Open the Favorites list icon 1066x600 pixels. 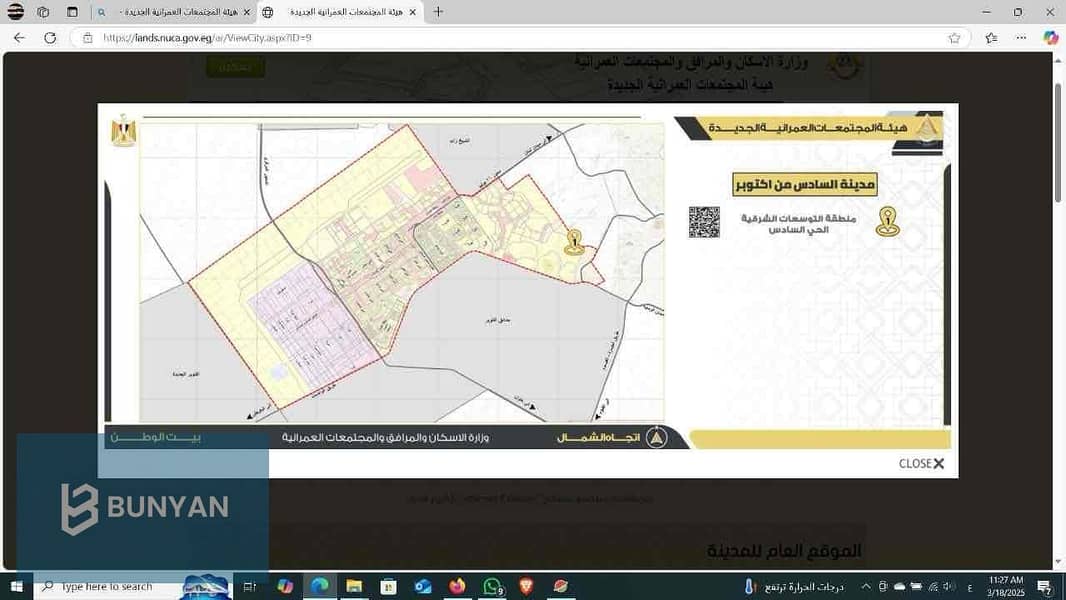(991, 38)
